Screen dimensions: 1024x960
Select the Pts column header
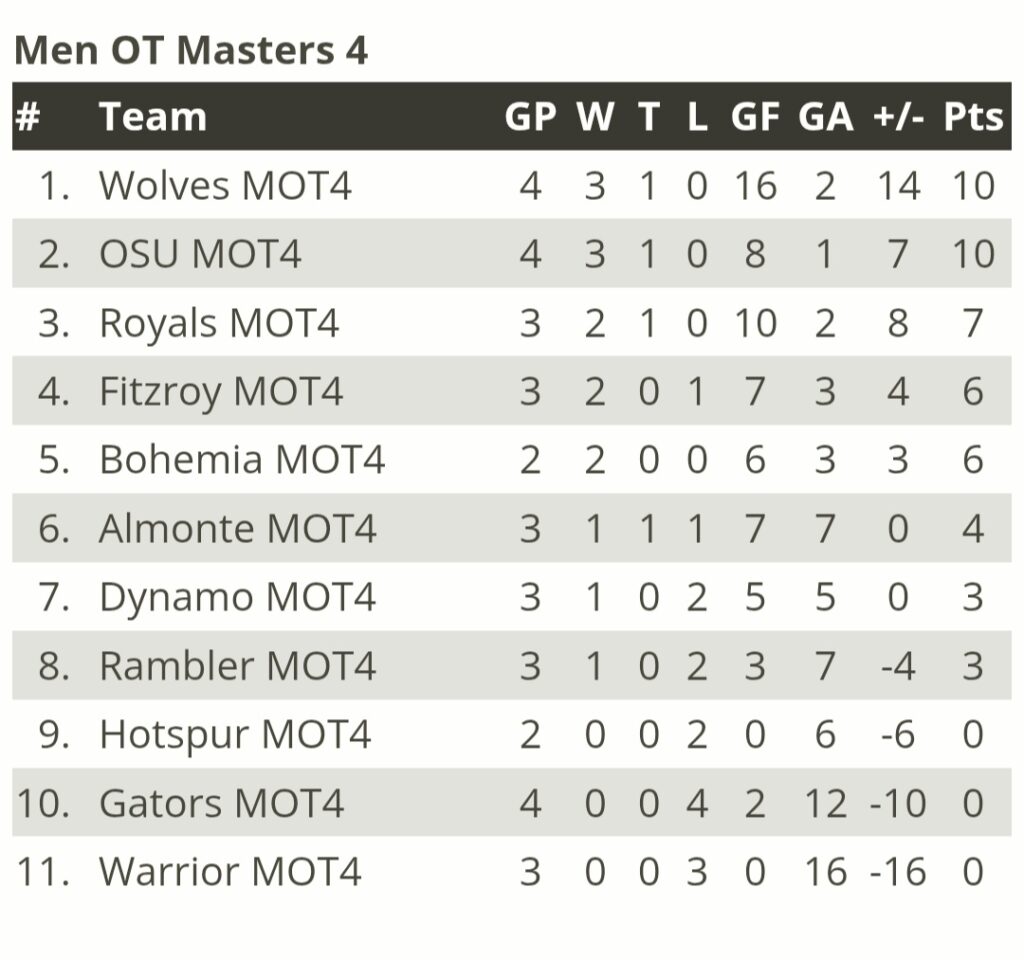click(973, 117)
